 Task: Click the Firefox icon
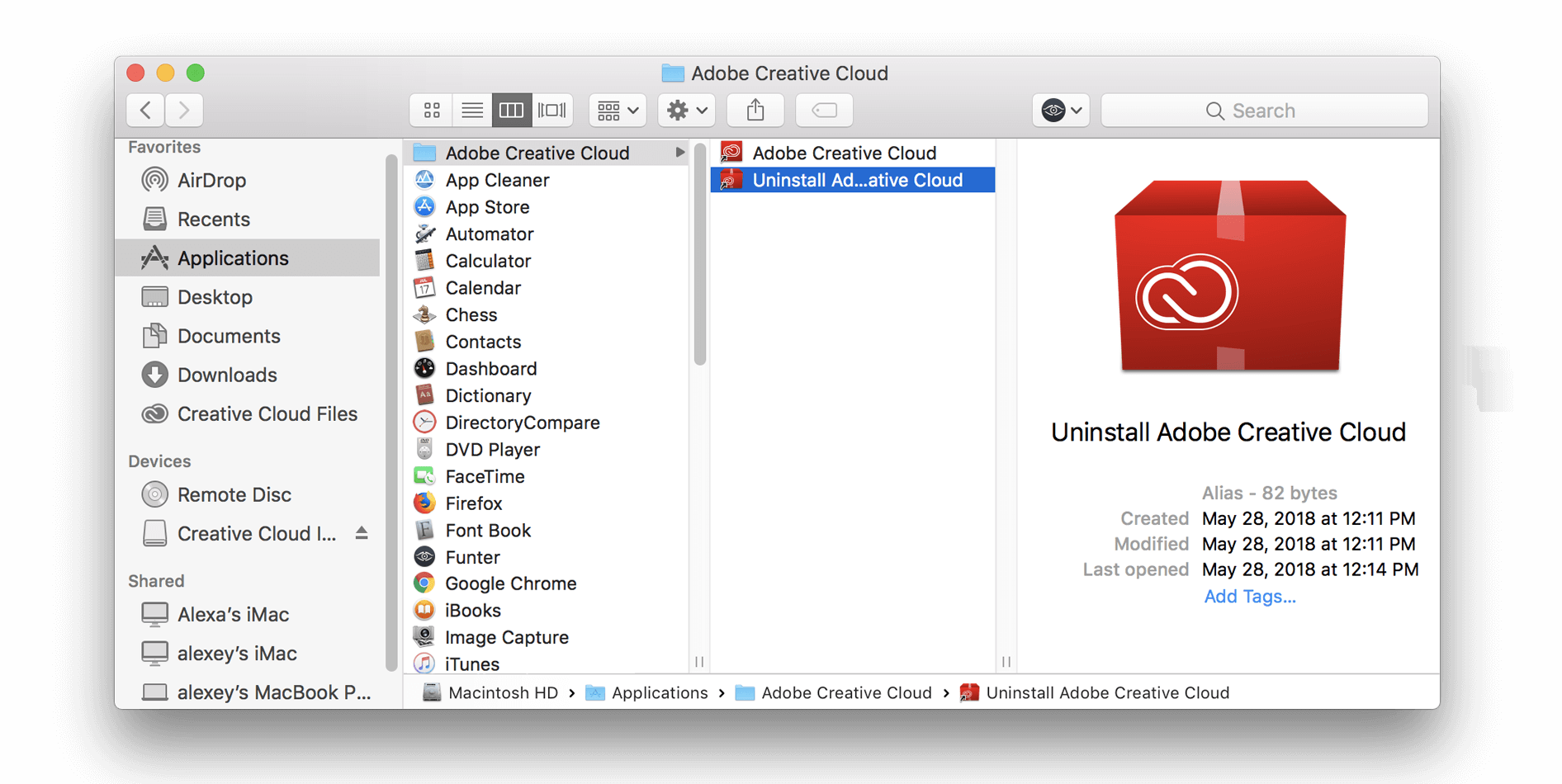(424, 503)
